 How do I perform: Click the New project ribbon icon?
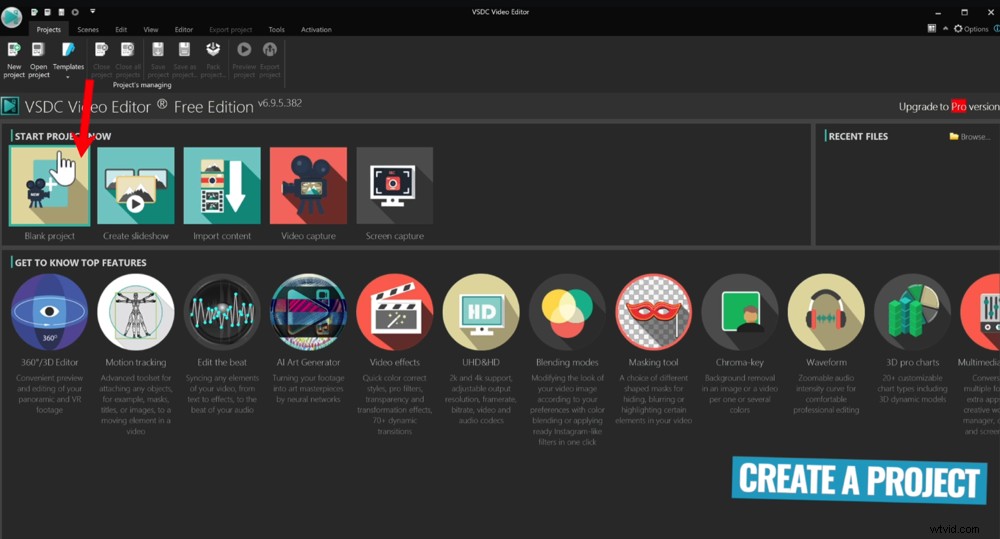tap(13, 50)
